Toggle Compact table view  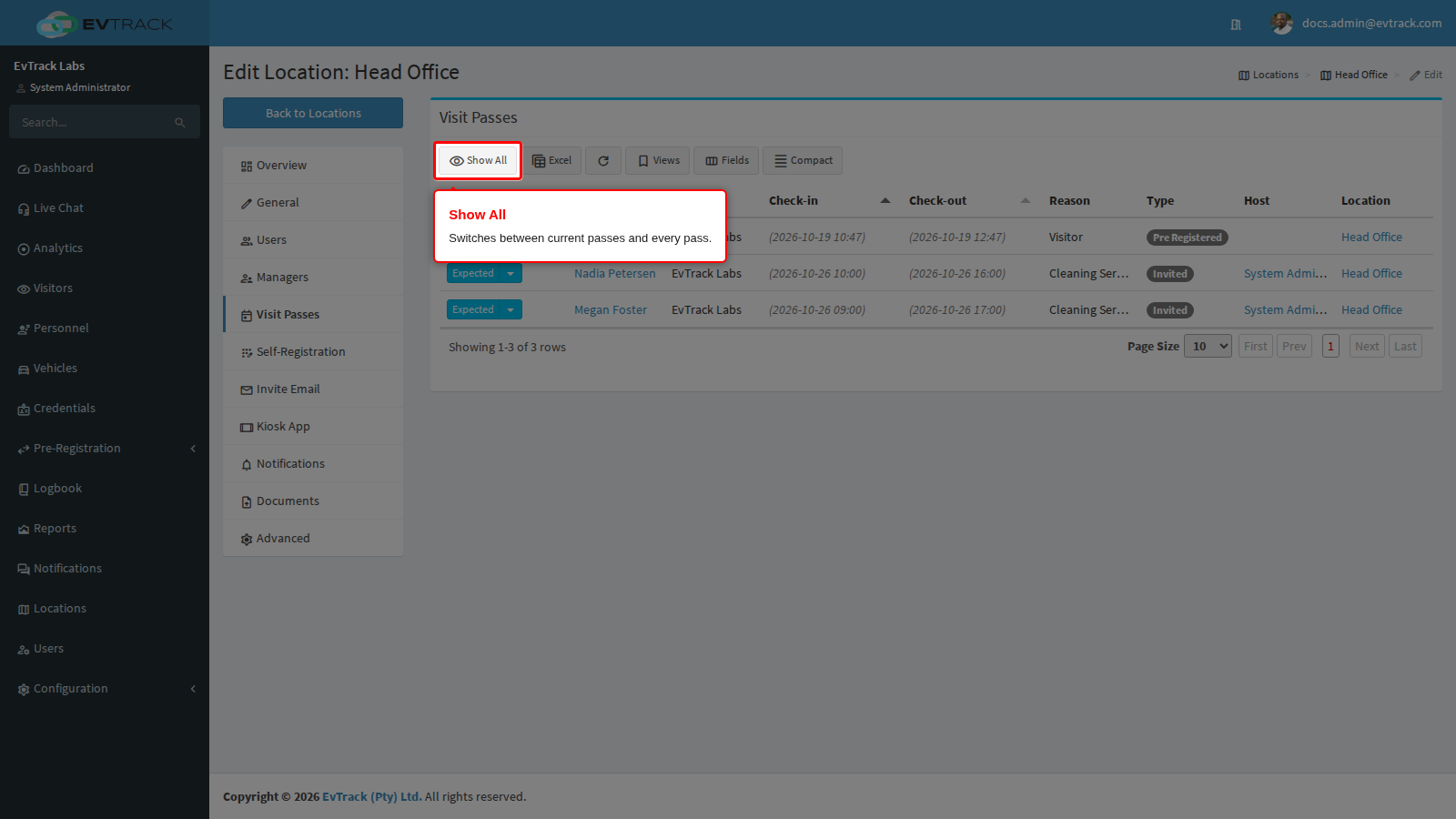[x=803, y=161]
